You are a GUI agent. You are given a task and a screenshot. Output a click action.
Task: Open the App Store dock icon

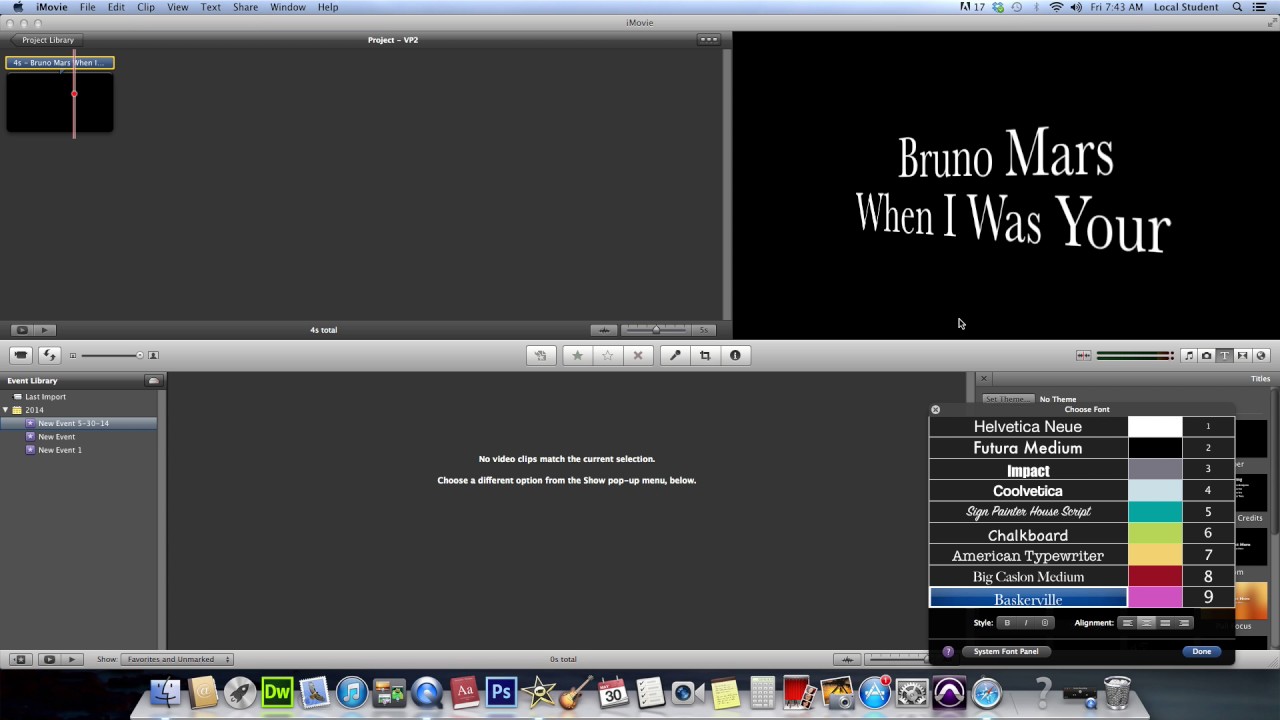tap(875, 692)
